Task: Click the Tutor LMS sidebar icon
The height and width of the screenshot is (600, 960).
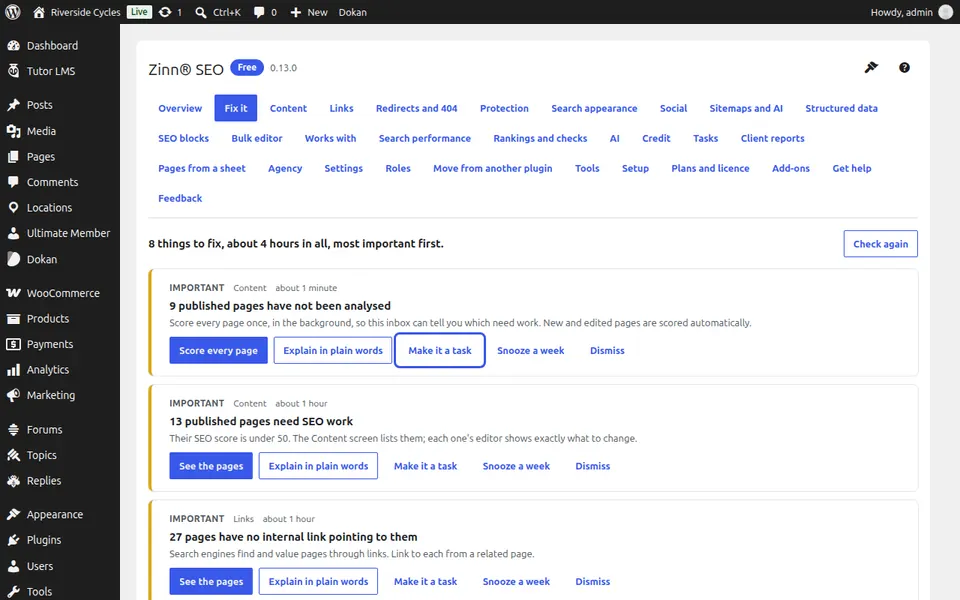Action: [13, 71]
